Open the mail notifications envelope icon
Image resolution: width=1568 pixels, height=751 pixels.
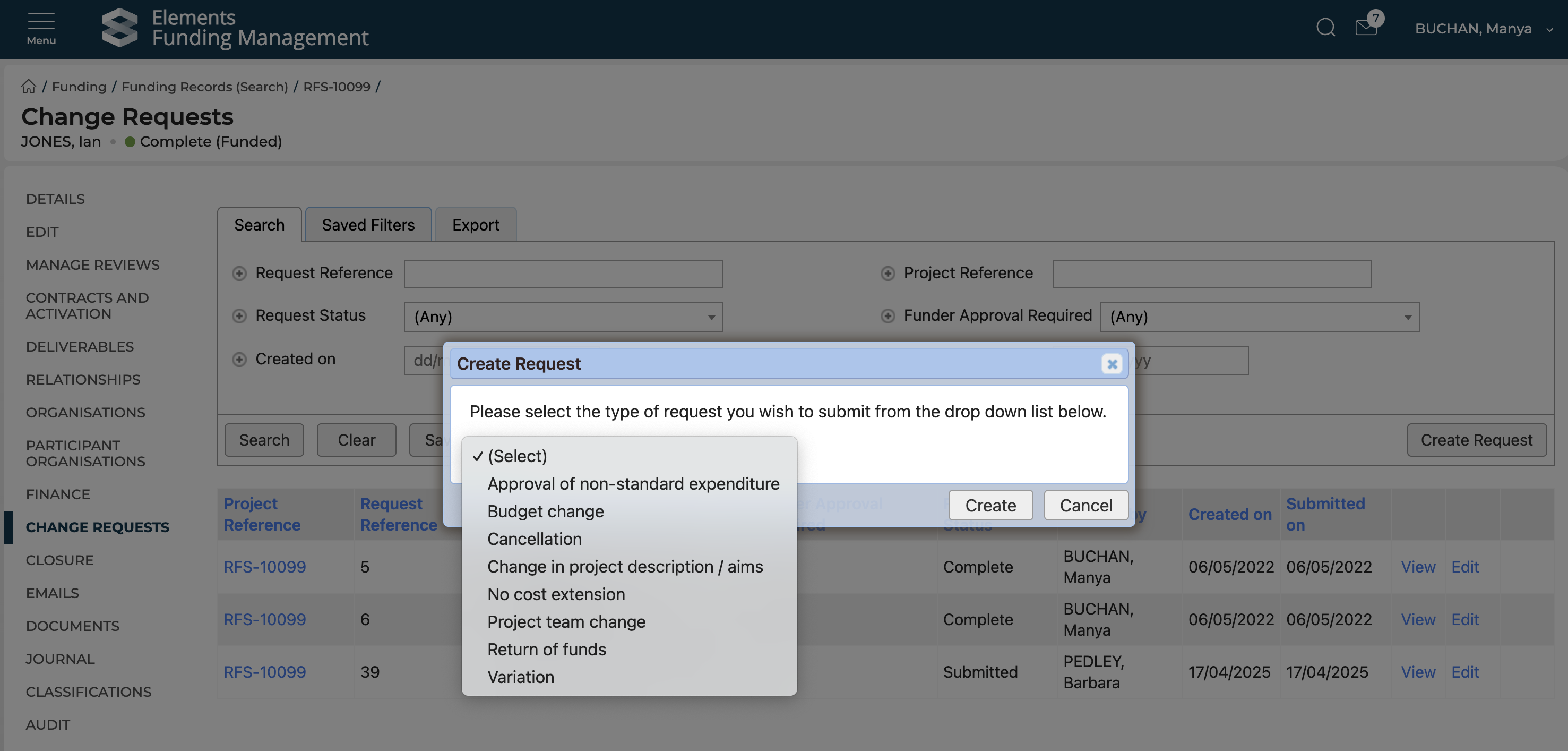pos(1366,28)
